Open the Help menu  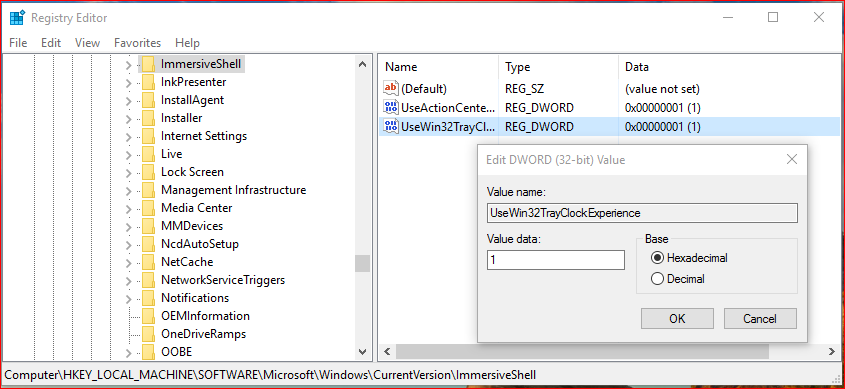pos(188,43)
